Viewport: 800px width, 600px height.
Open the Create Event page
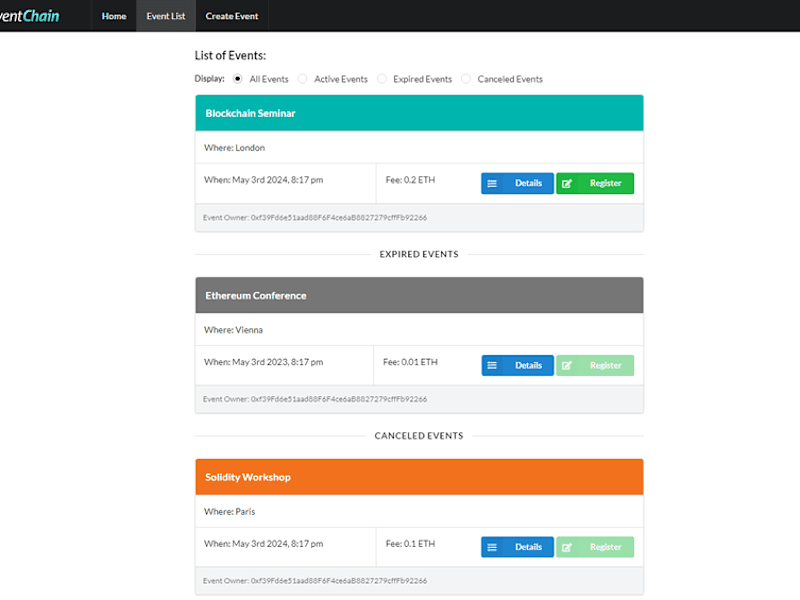[x=232, y=16]
